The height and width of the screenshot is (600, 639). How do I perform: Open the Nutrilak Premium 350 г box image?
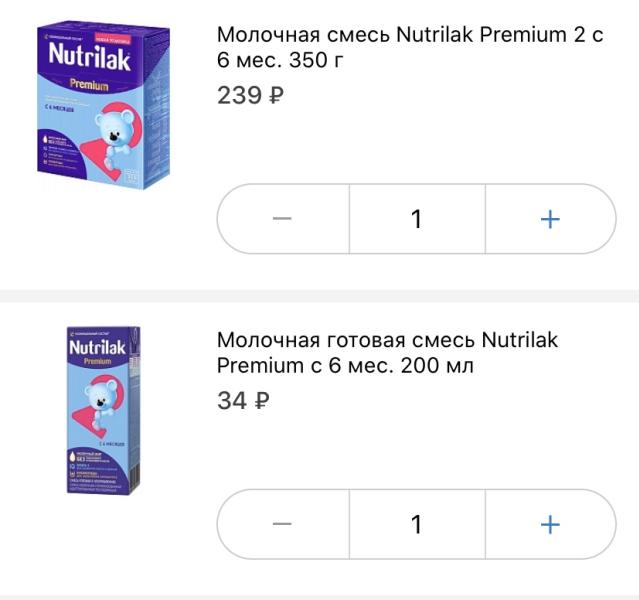(104, 105)
